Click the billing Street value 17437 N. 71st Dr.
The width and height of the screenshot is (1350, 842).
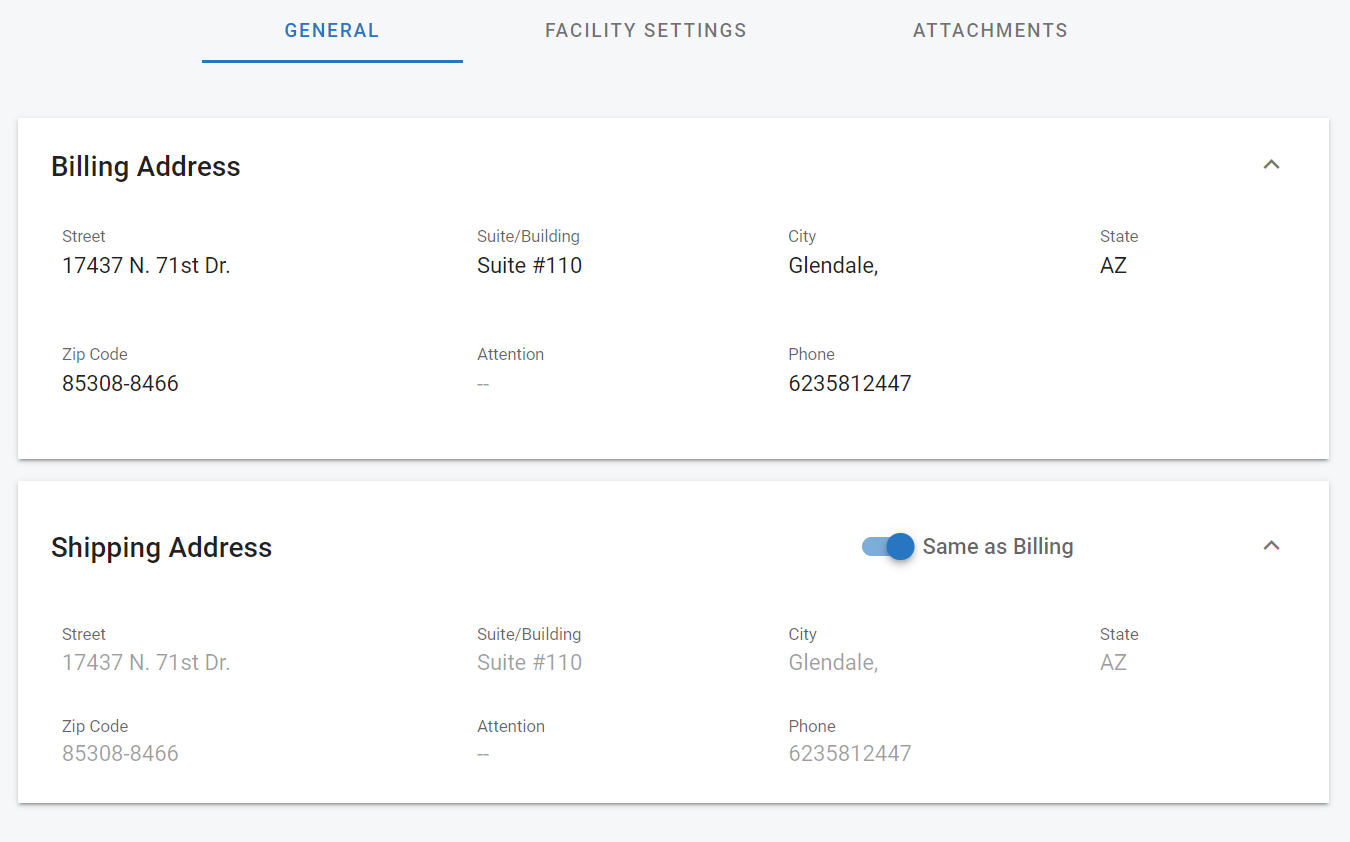point(146,266)
